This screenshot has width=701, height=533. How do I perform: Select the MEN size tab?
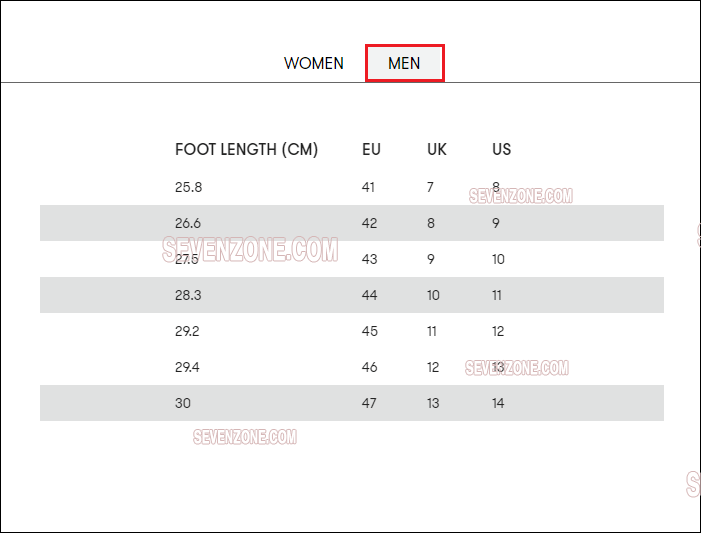[x=405, y=63]
